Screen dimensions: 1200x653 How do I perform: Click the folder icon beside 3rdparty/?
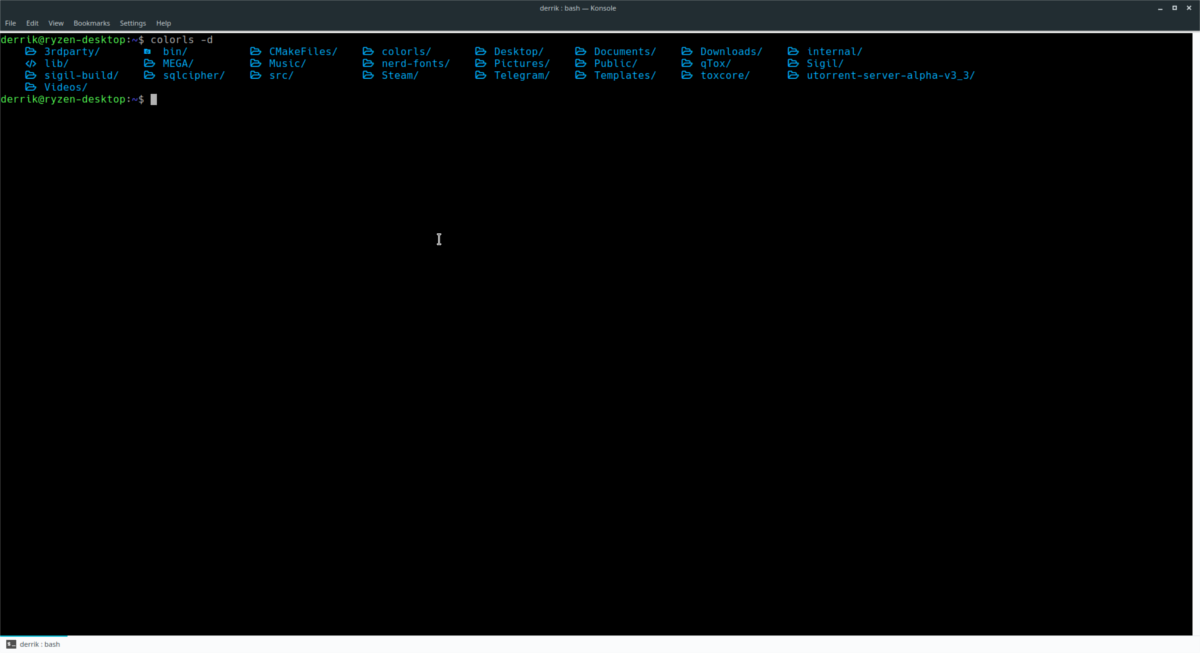pyautogui.click(x=30, y=52)
